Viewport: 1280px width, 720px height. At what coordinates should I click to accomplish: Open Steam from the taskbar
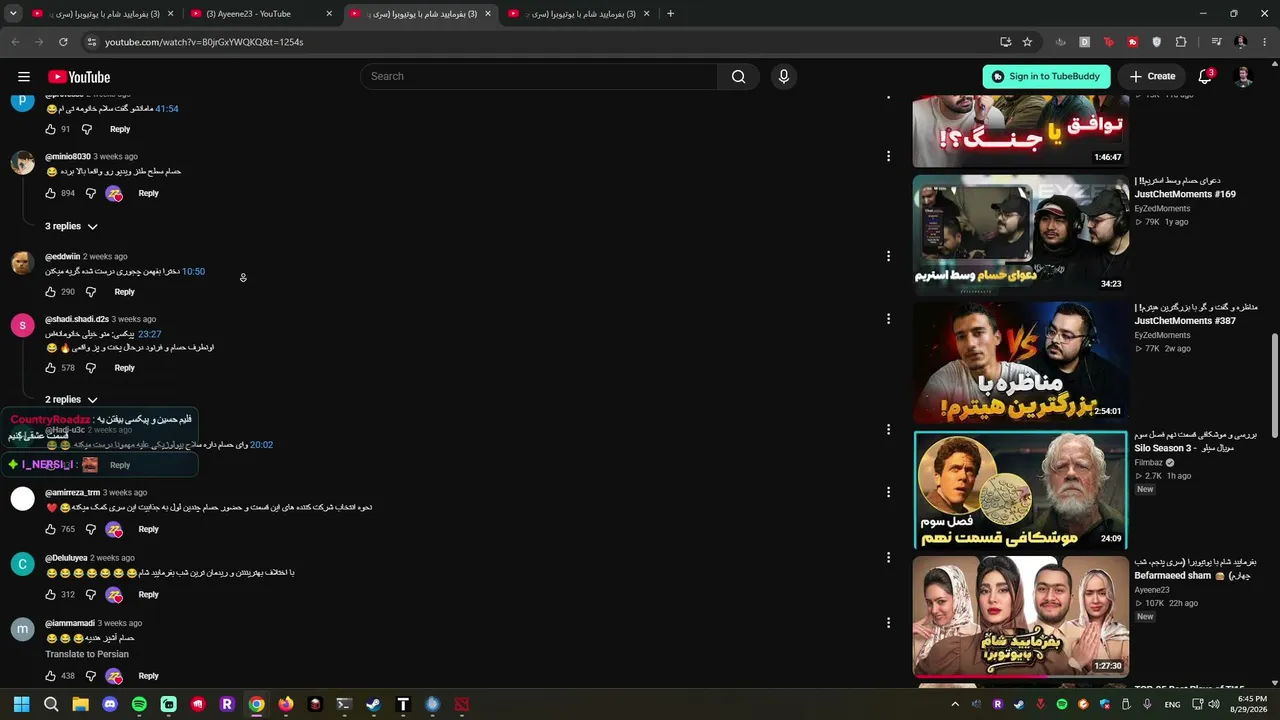(x=373, y=704)
